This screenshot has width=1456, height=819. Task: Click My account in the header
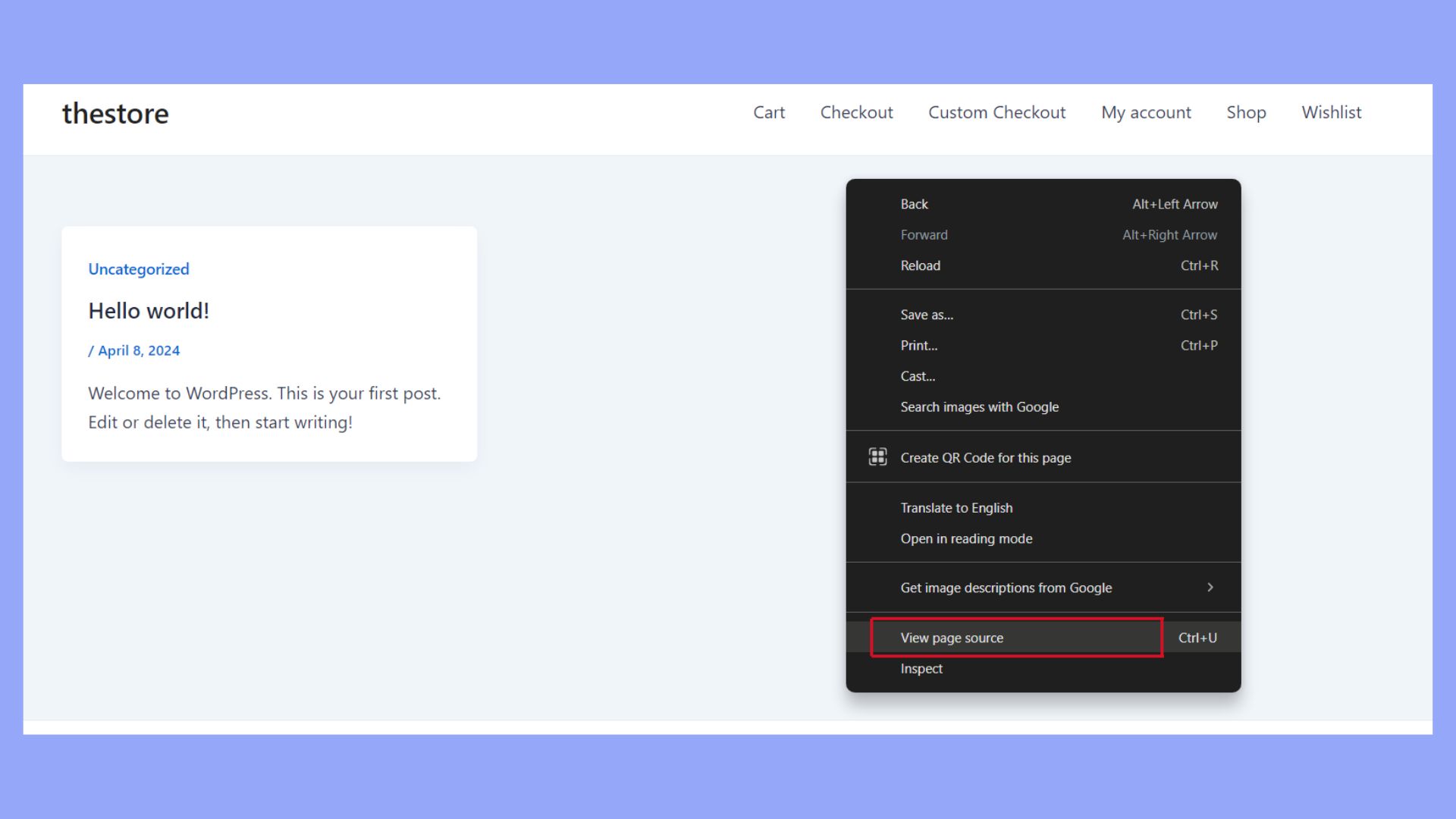tap(1146, 112)
